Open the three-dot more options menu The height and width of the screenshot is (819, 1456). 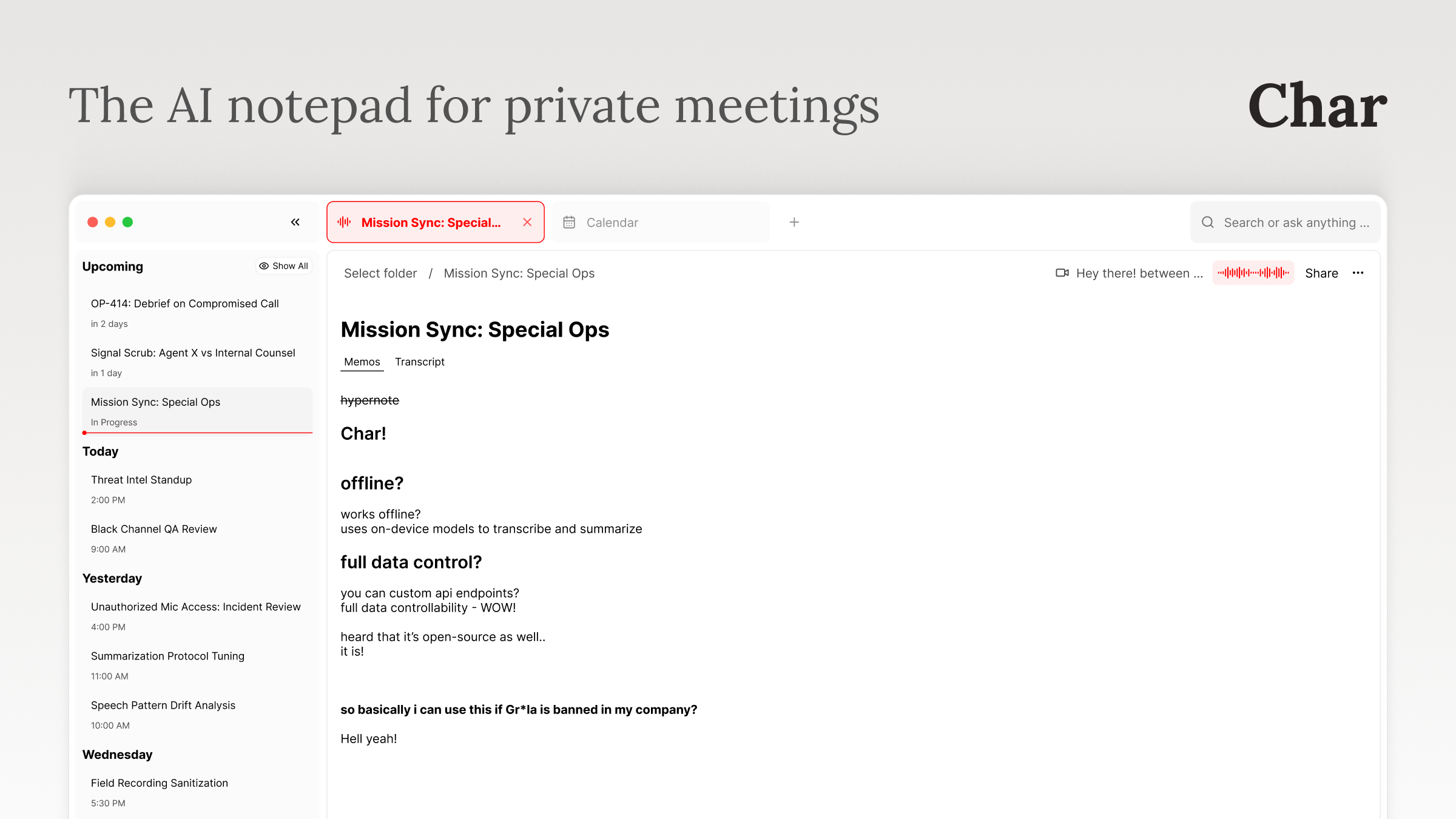click(1358, 273)
